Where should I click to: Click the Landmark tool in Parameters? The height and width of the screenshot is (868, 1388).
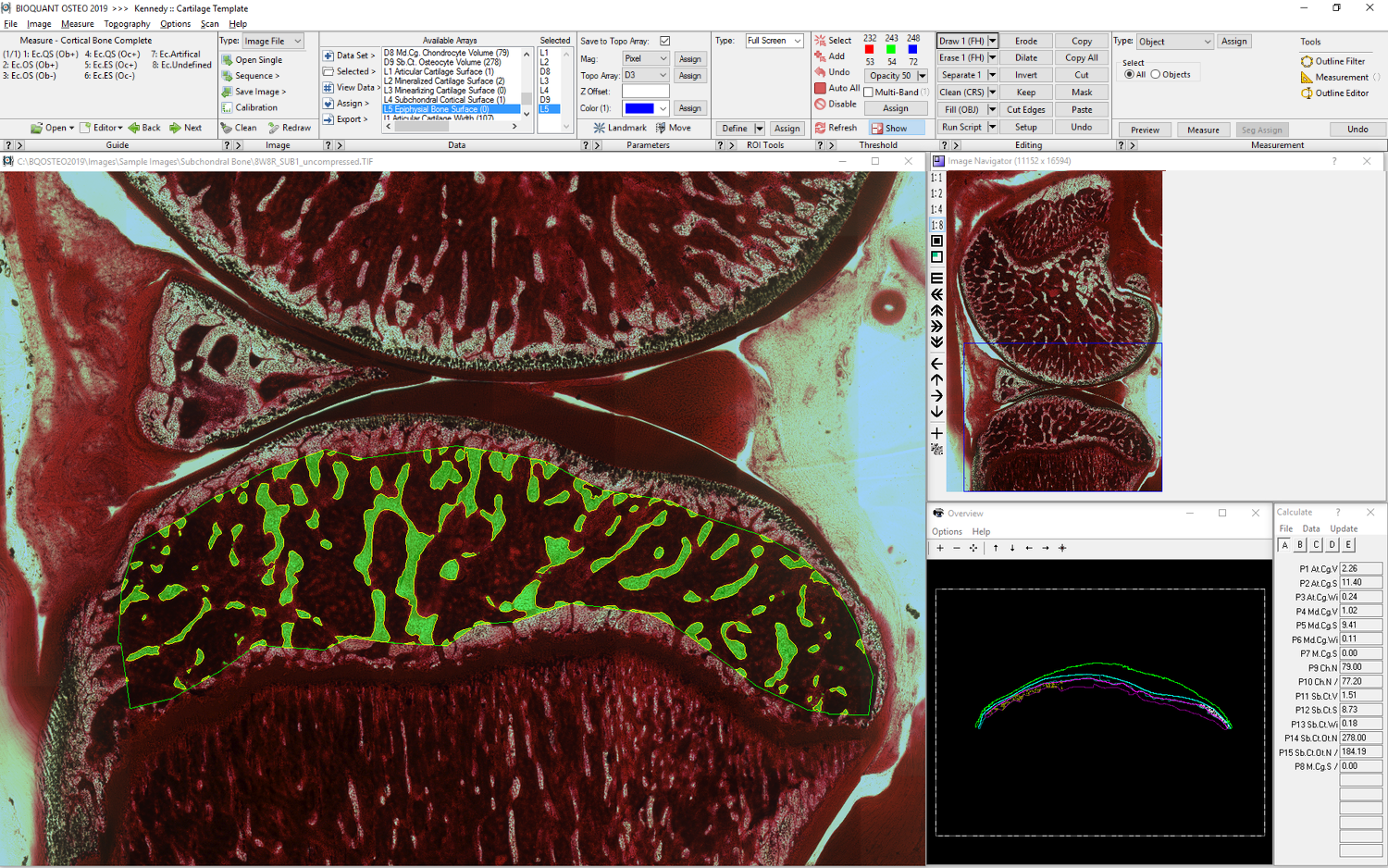(x=620, y=128)
